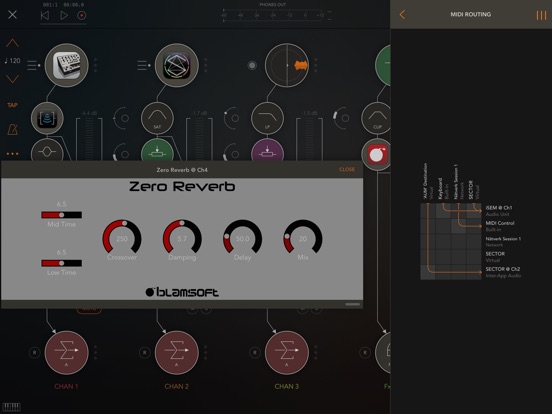Toggle the R record-arm button on CHAN 1
The width and height of the screenshot is (552, 414).
(x=34, y=352)
